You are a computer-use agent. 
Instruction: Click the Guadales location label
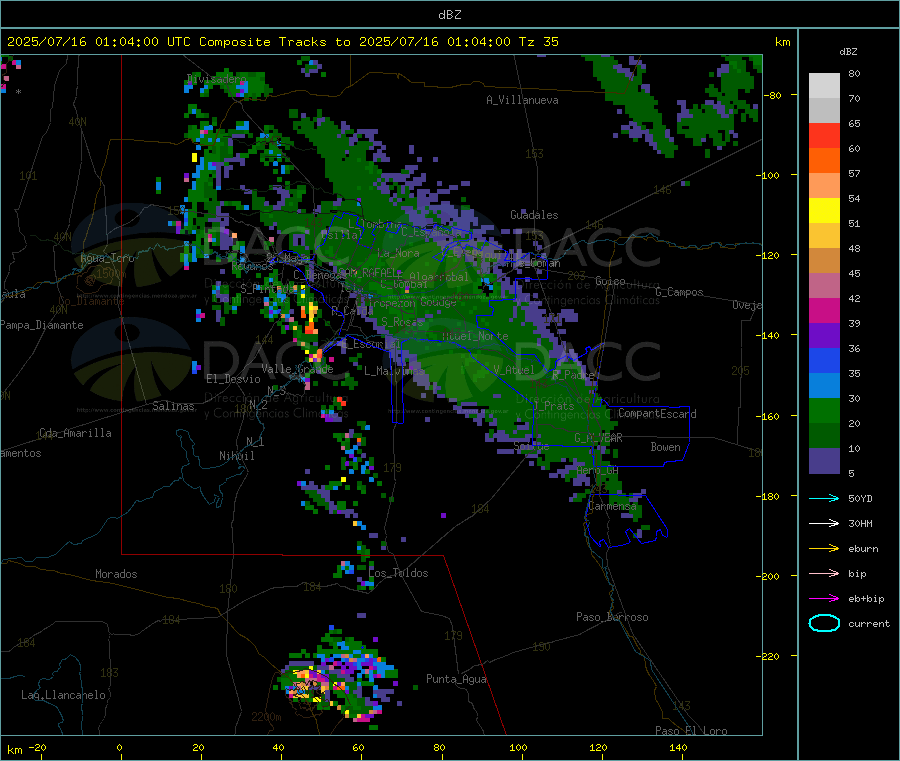(x=534, y=215)
